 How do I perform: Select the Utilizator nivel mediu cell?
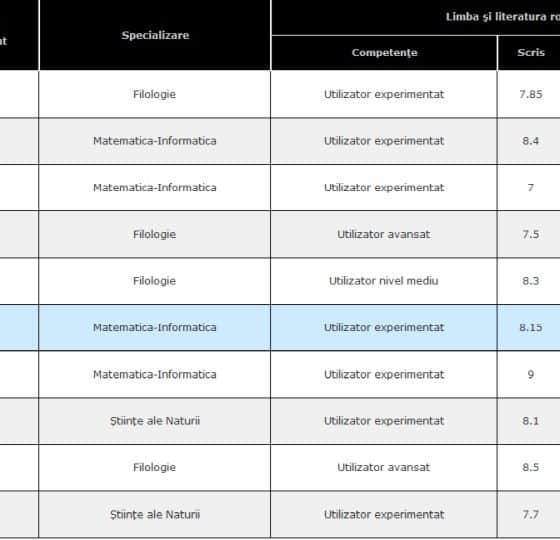(384, 281)
